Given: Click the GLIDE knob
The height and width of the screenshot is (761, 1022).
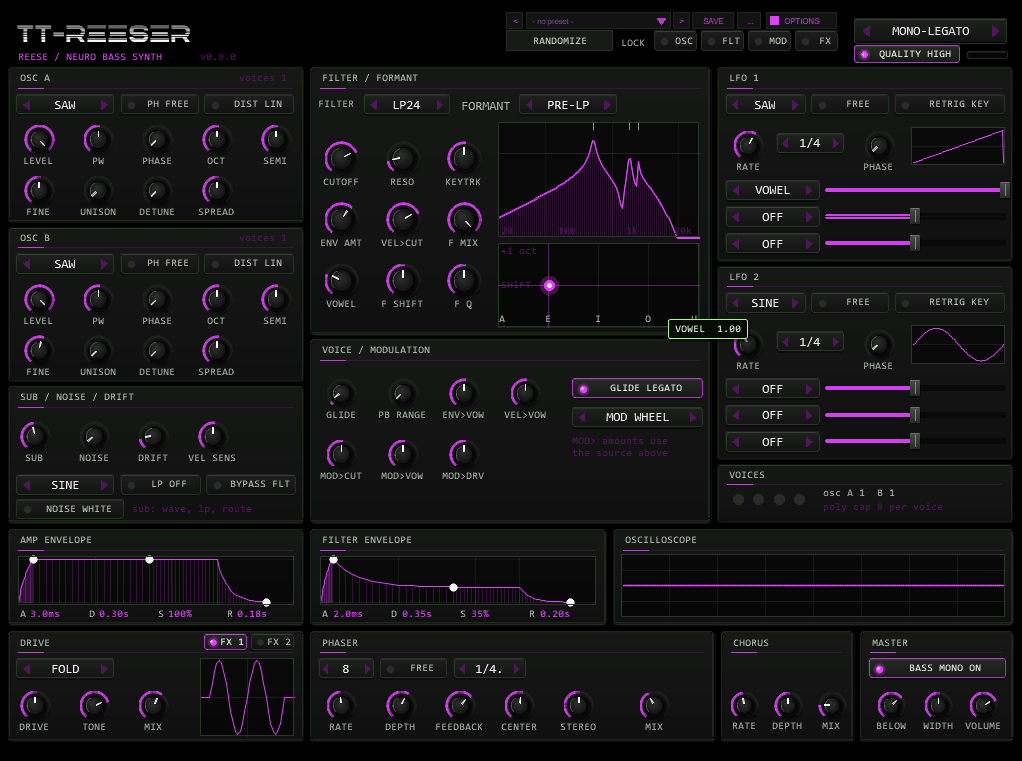Looking at the screenshot, I should tap(340, 393).
